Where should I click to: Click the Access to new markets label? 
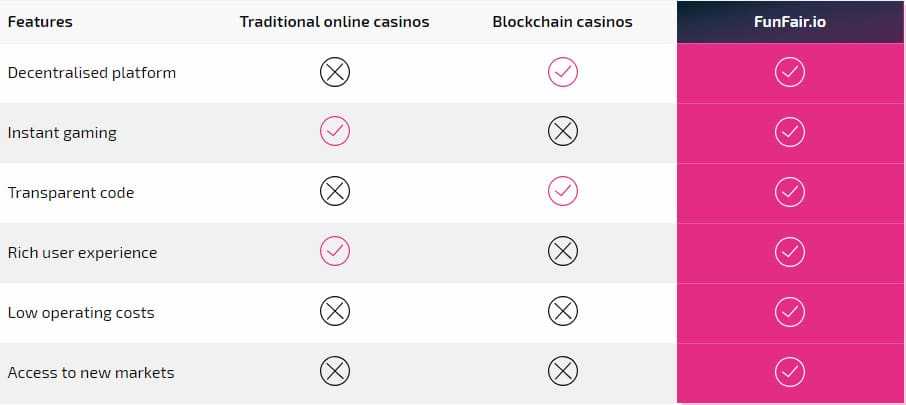(x=91, y=372)
